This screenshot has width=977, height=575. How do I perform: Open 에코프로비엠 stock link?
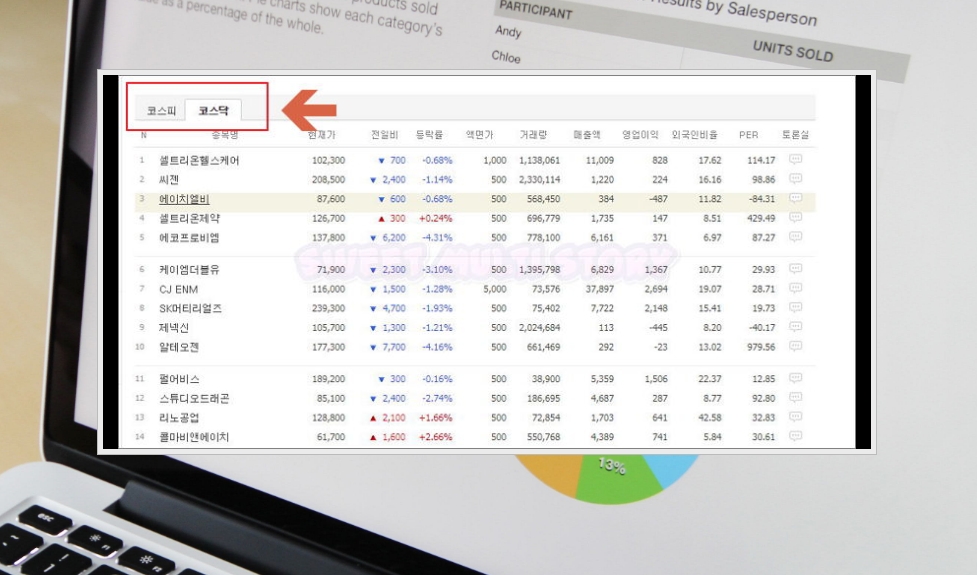coord(189,237)
